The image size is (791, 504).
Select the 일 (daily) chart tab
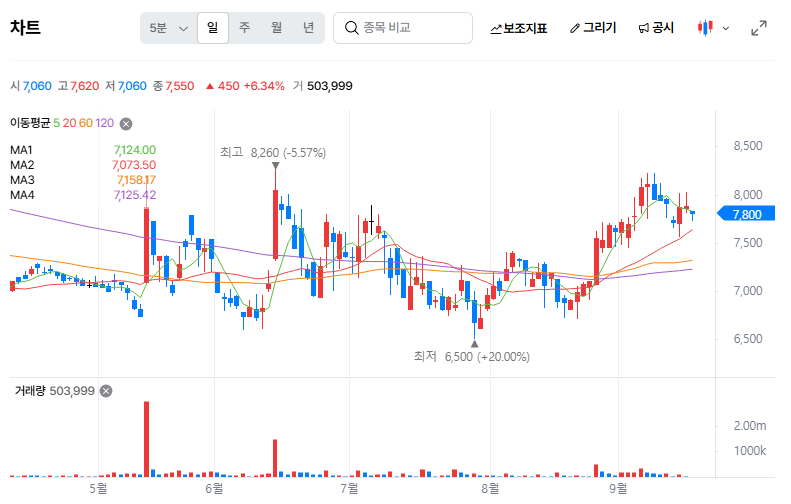(x=213, y=28)
